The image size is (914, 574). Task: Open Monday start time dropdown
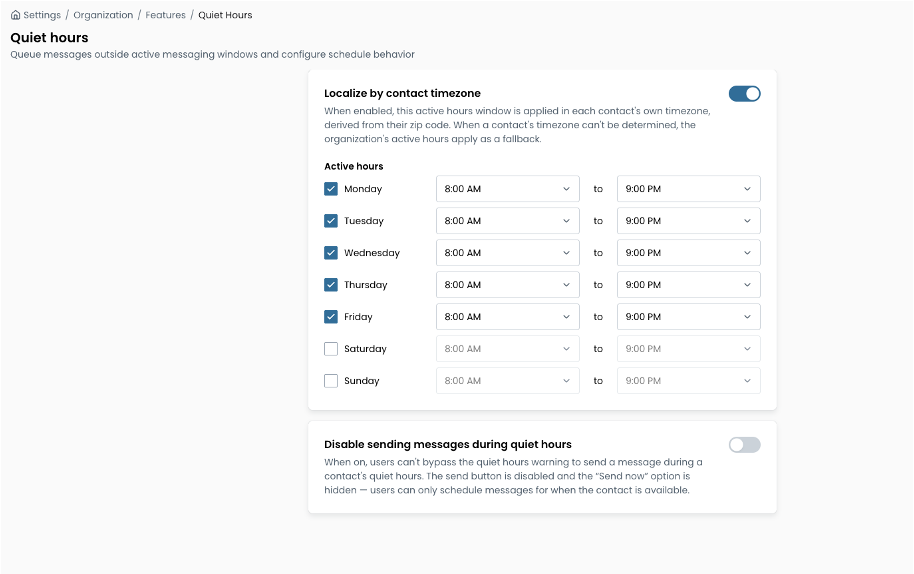tap(508, 189)
